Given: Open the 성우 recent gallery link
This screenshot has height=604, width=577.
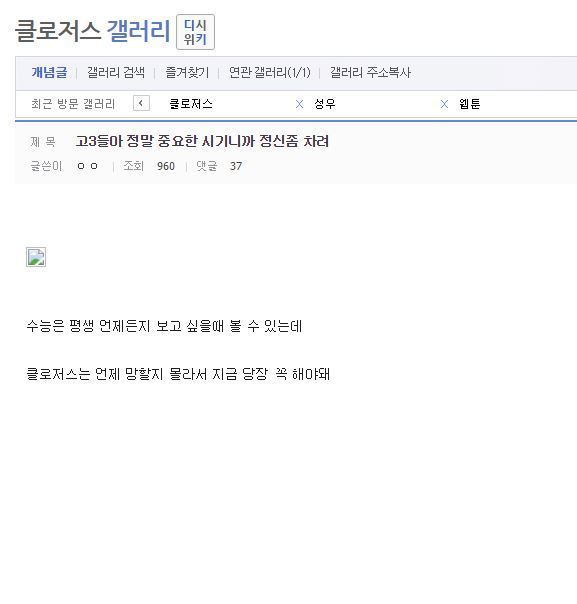Looking at the screenshot, I should coord(325,104).
